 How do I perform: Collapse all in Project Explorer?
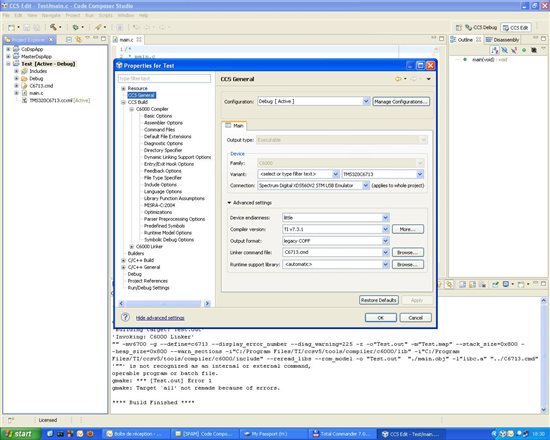pyautogui.click(x=69, y=39)
